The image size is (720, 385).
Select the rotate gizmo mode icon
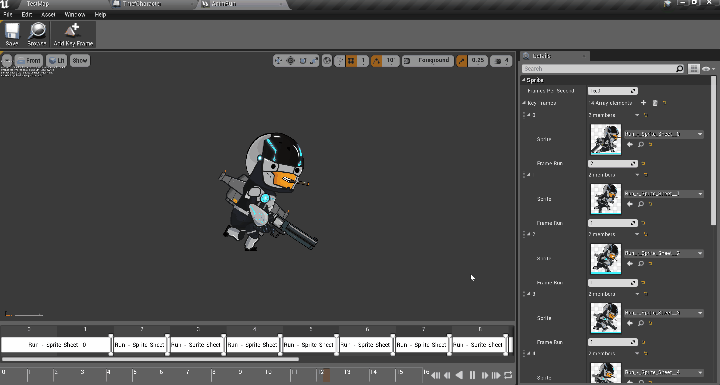tap(303, 61)
